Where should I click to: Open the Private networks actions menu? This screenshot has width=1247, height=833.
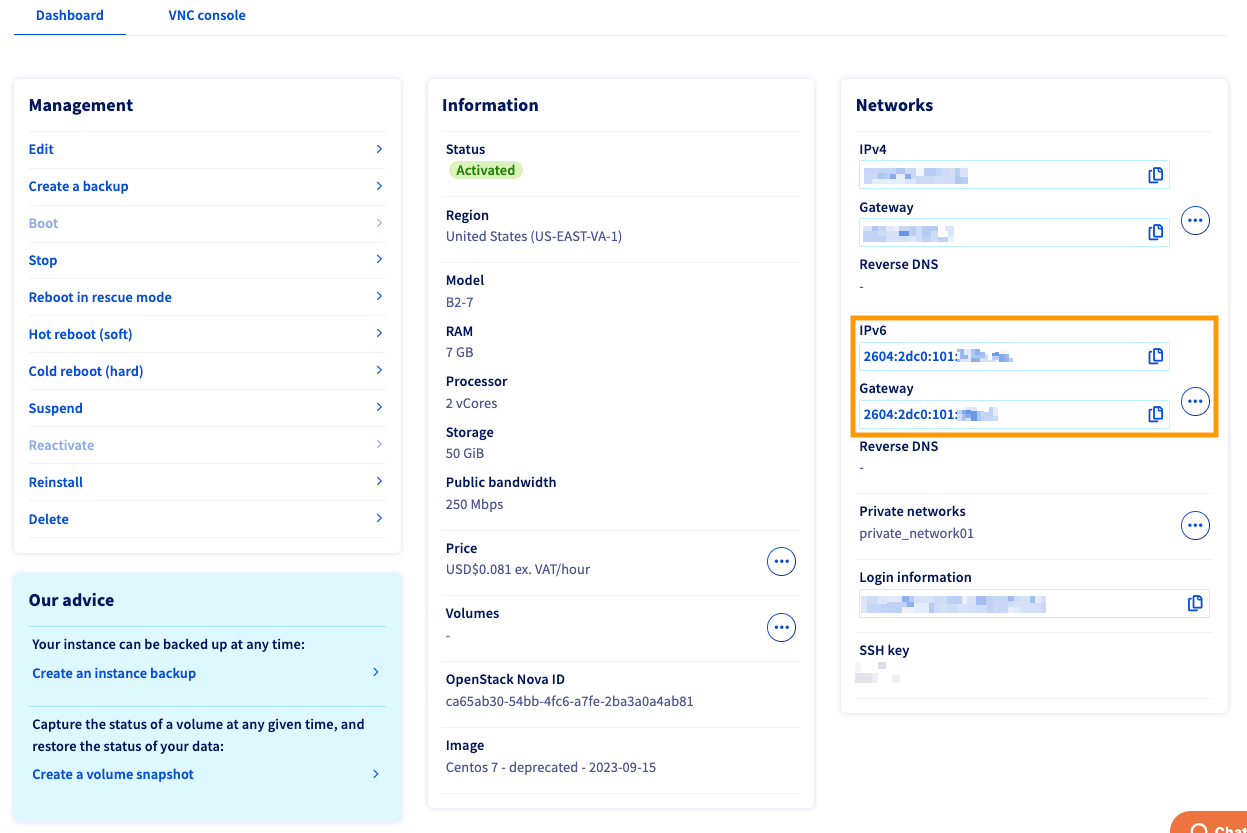pos(1195,524)
